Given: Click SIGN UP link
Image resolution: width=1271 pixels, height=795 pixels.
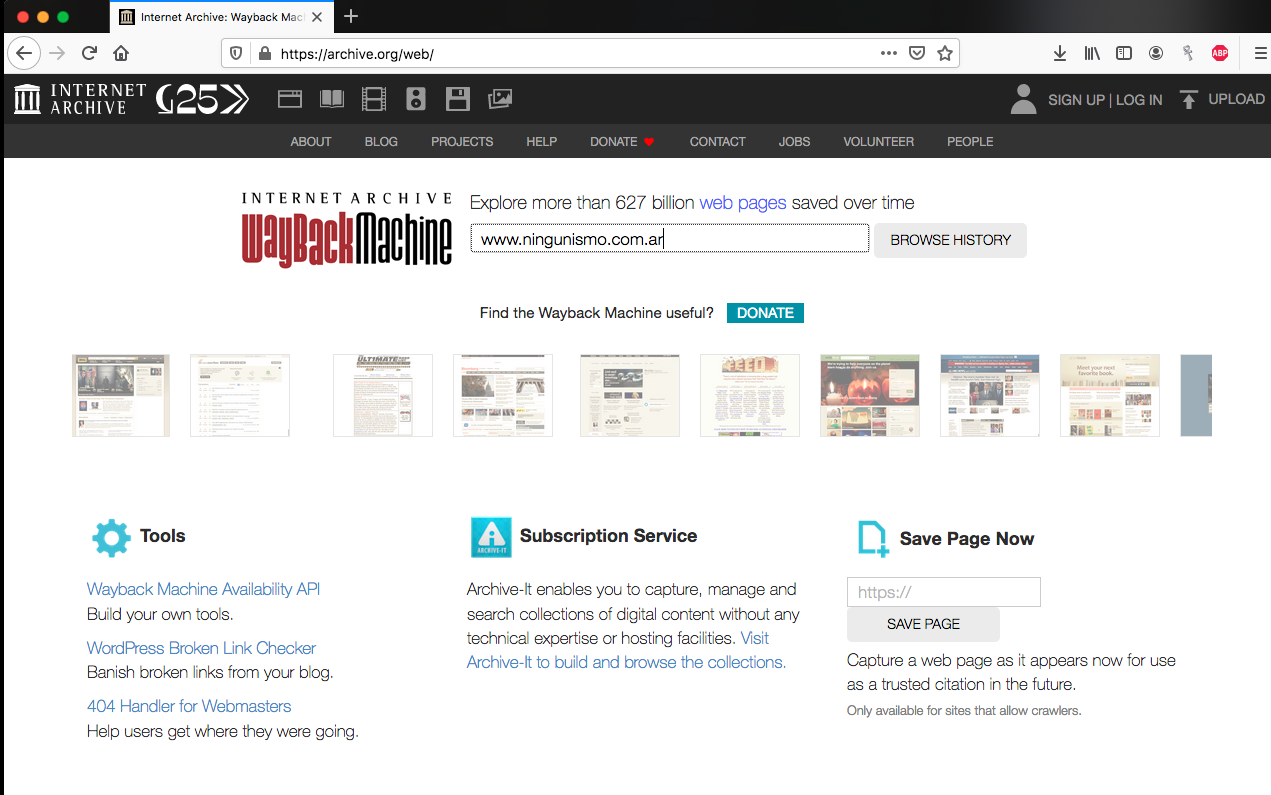Looking at the screenshot, I should pyautogui.click(x=1076, y=100).
